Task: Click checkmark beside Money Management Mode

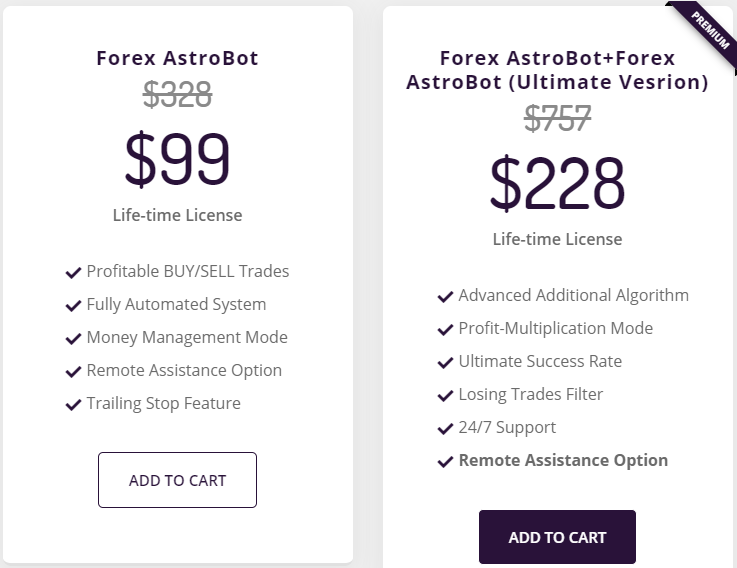Action: click(73, 338)
